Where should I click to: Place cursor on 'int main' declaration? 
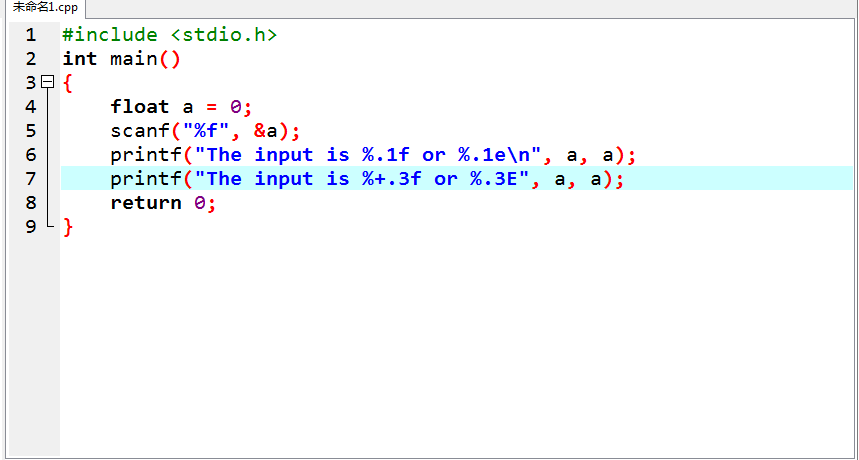[x=121, y=59]
